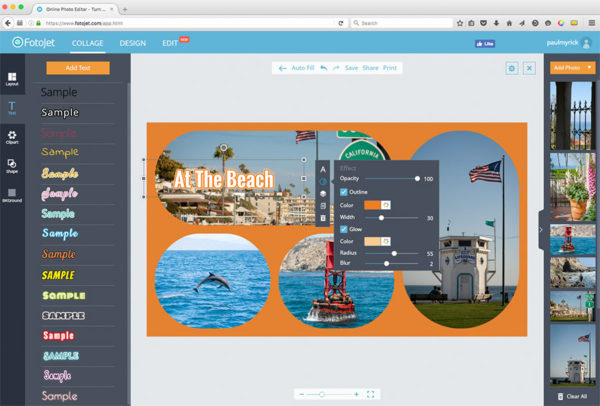600x406 pixels.
Task: Click the Outline Width slider handle
Action: 381,218
